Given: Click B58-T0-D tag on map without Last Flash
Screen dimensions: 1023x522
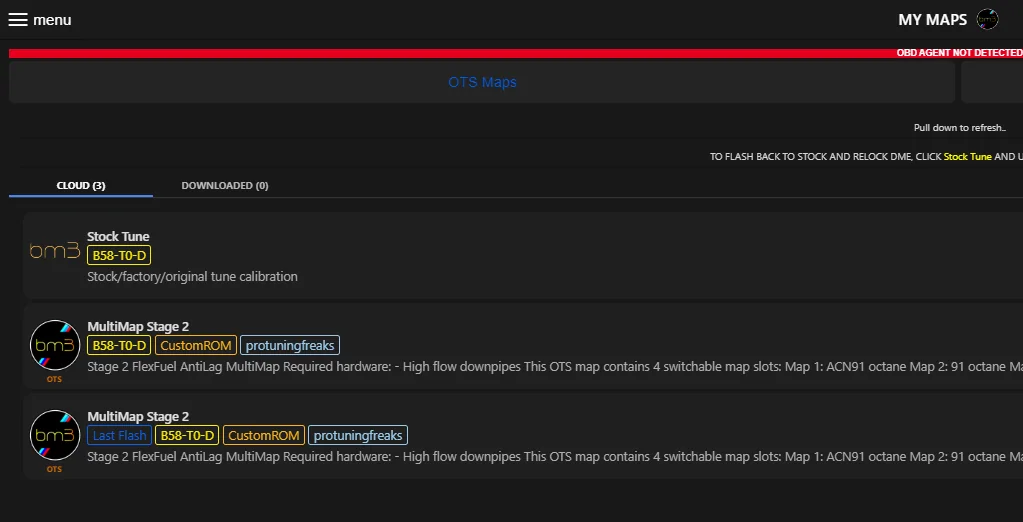Looking at the screenshot, I should [x=119, y=345].
